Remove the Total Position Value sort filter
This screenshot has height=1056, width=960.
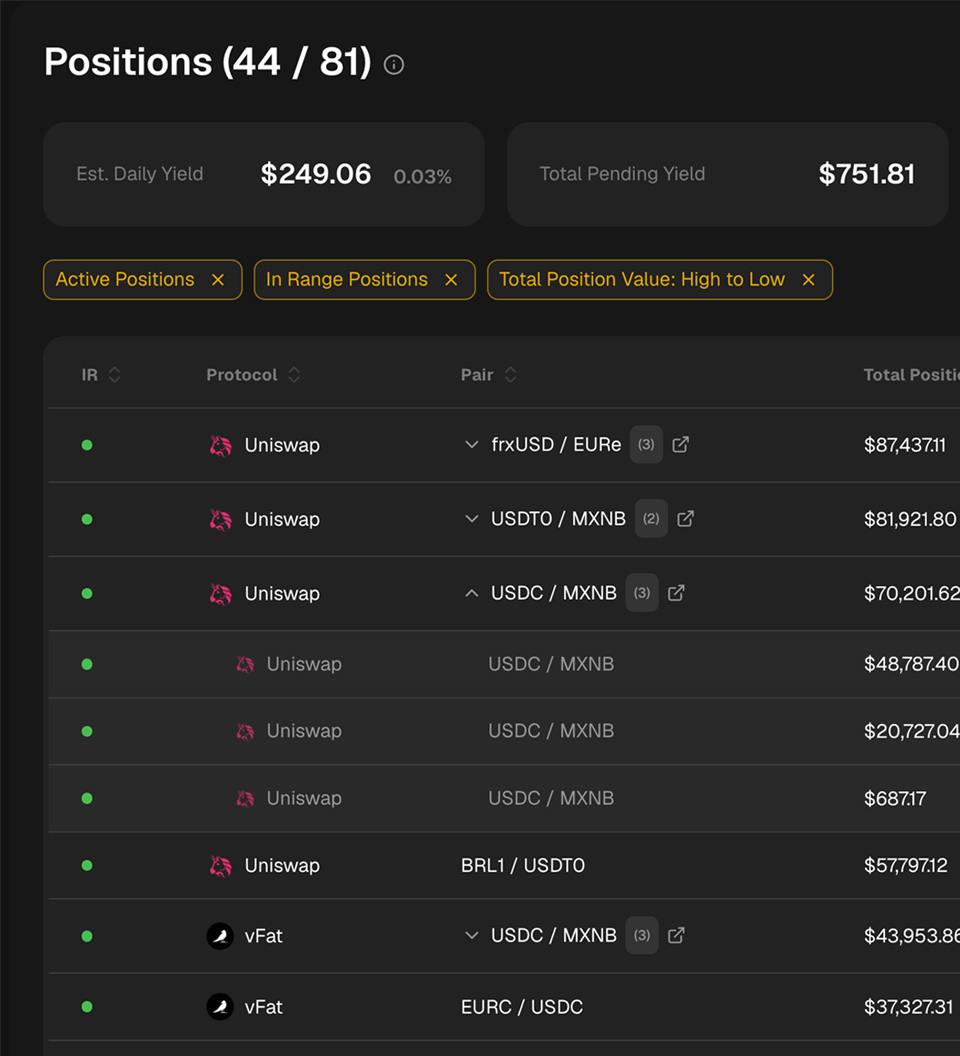click(808, 279)
